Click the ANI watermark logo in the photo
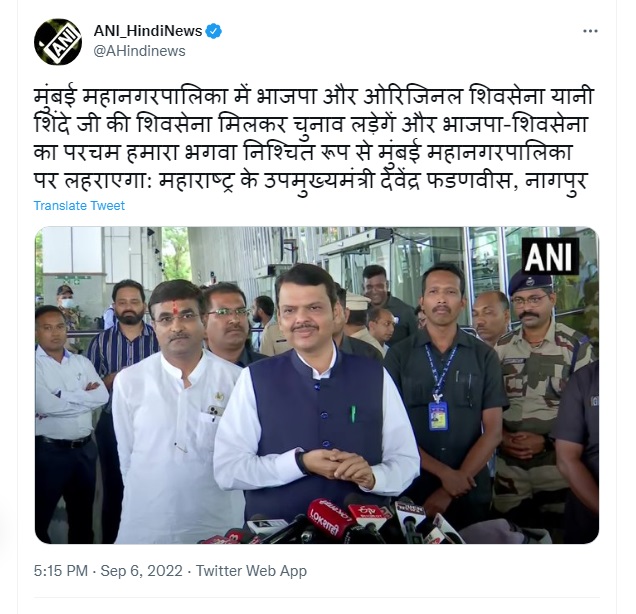 pos(550,256)
